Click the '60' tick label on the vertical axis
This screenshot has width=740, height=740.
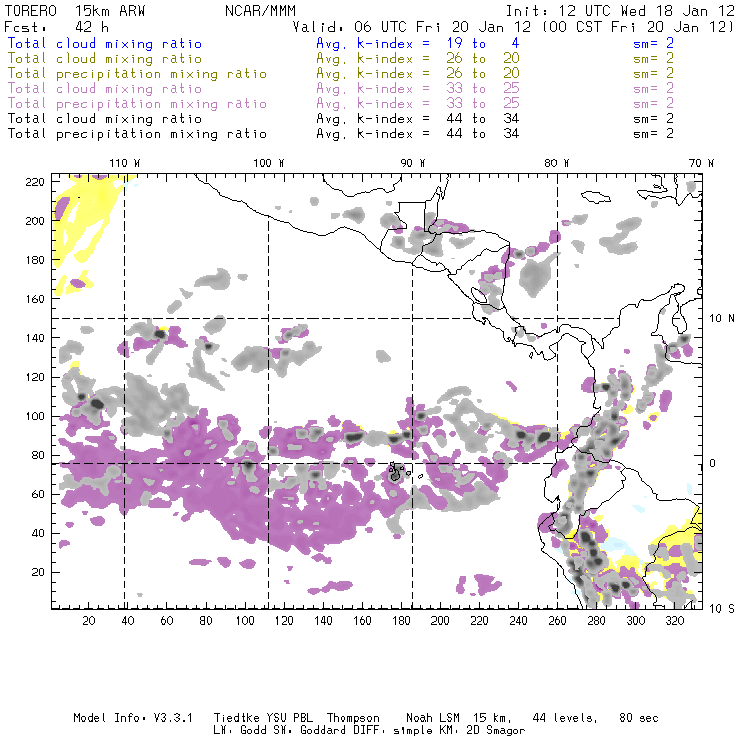click(x=38, y=495)
